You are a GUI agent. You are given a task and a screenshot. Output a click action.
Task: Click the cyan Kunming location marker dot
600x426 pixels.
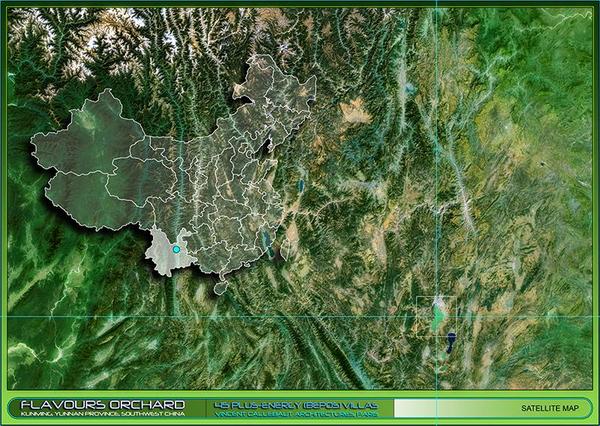176,249
